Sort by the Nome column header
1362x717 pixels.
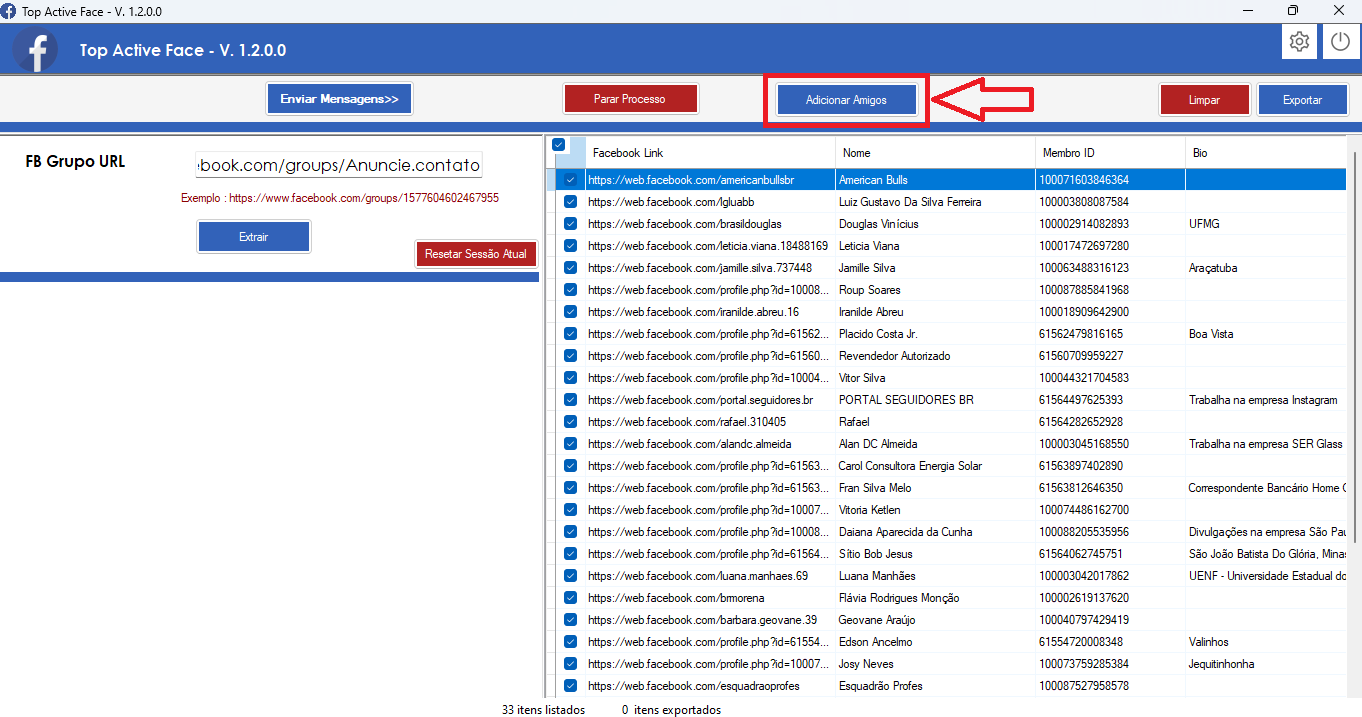point(935,153)
